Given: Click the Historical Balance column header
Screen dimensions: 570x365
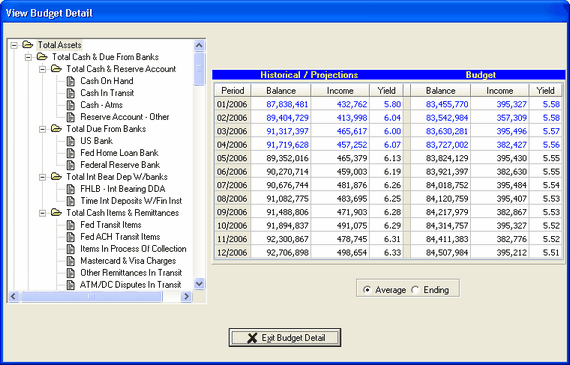Looking at the screenshot, I should tap(281, 91).
